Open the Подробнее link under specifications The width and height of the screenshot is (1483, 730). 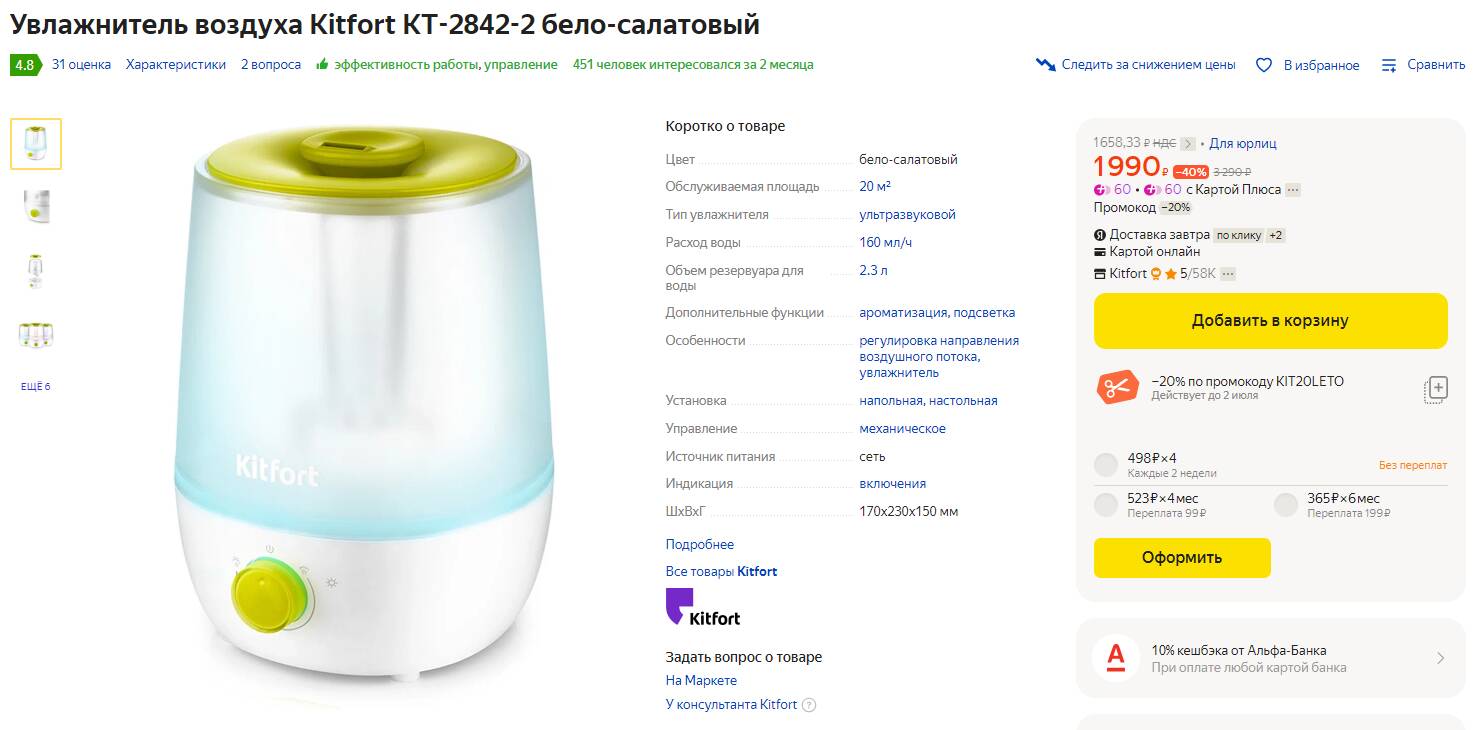coord(700,545)
